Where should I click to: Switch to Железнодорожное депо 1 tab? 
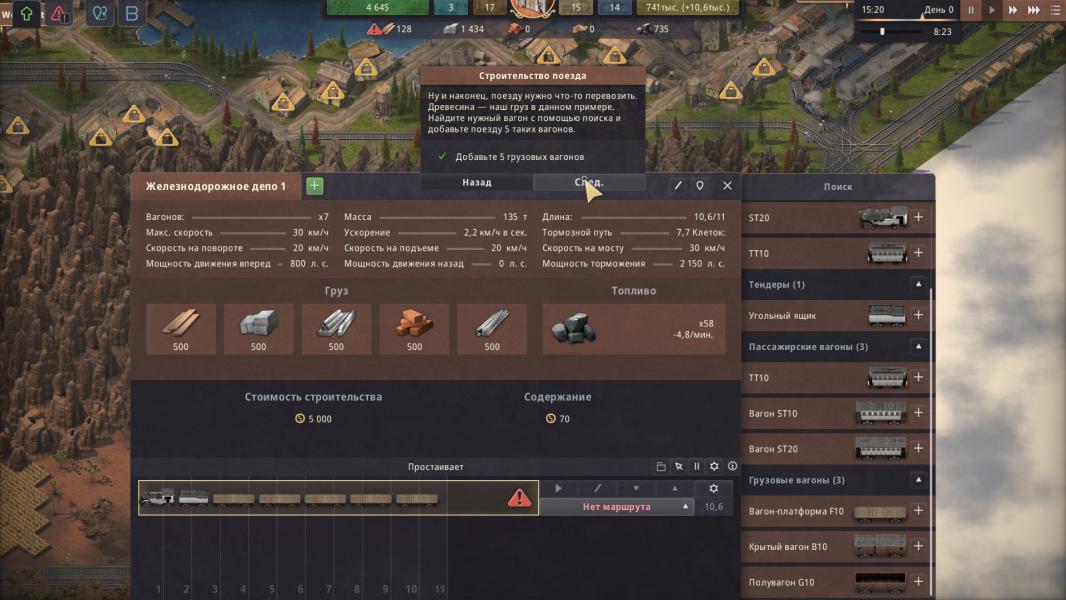(x=216, y=186)
